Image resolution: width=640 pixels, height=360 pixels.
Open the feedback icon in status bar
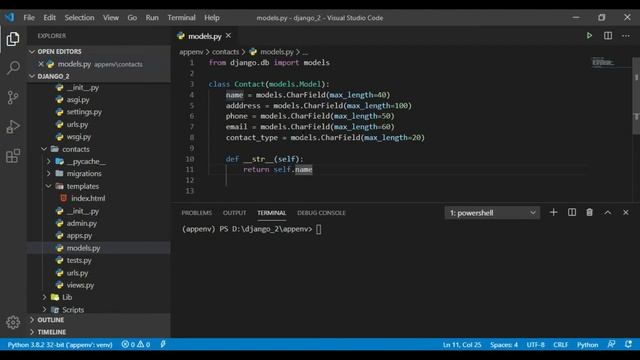(x=611, y=345)
